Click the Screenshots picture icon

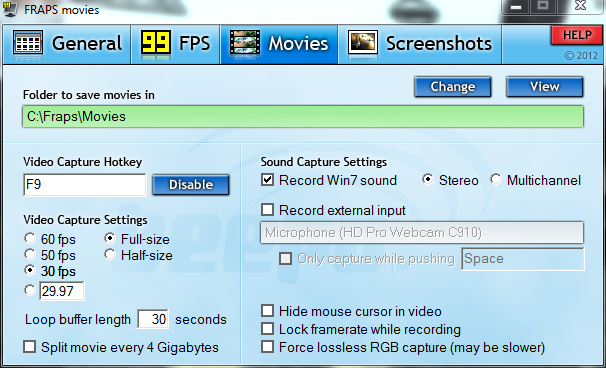363,43
